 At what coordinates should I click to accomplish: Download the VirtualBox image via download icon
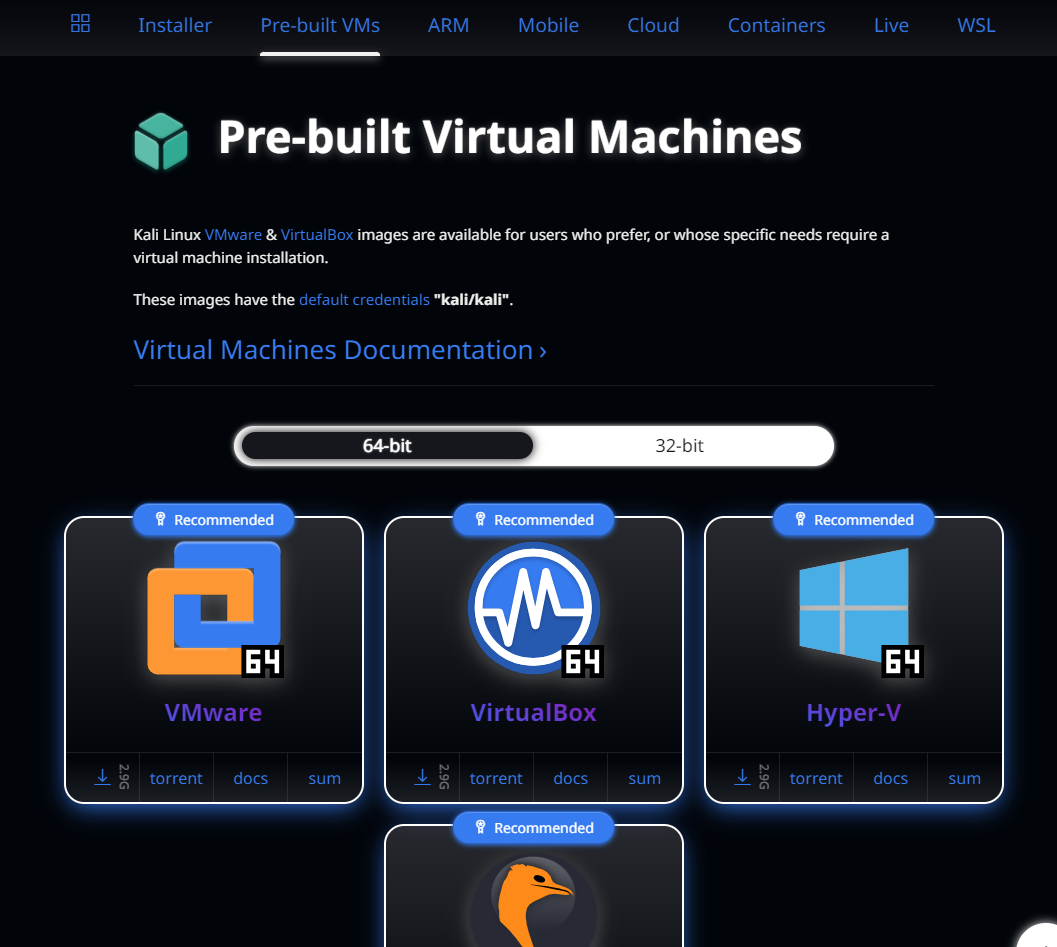[x=422, y=777]
